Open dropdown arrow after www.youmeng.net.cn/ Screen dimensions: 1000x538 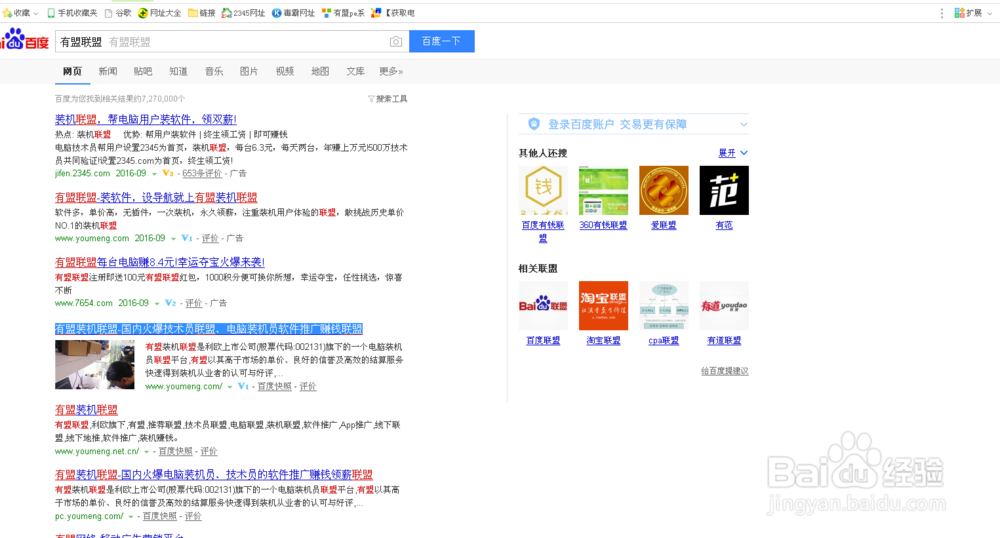coord(146,452)
